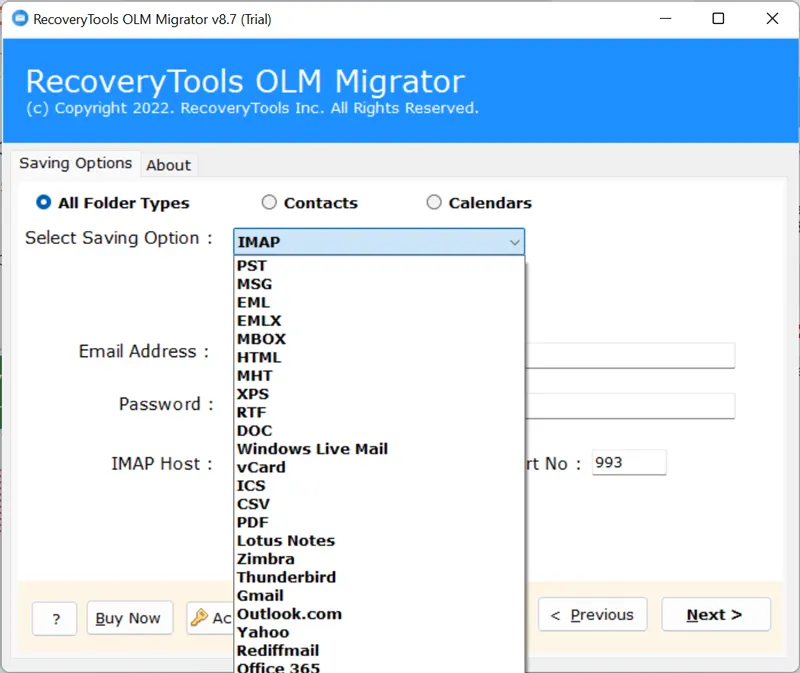Viewport: 800px width, 673px height.
Task: Pick Lotus Notes from the list
Action: click(286, 541)
